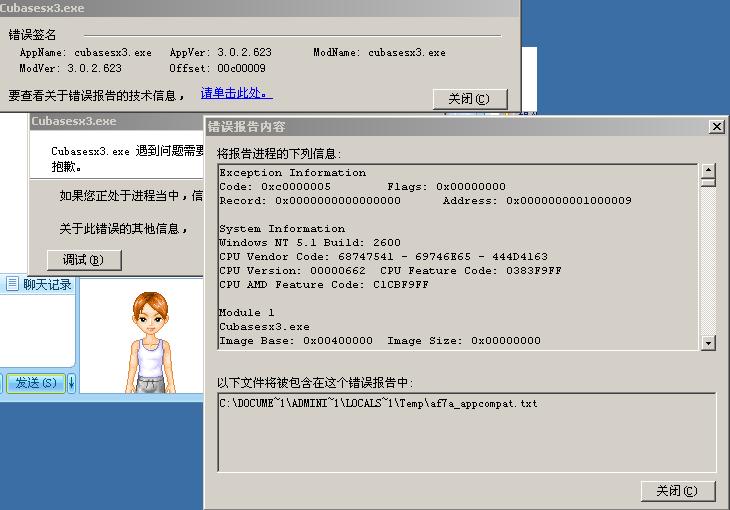Click the 'CPU AMD Feature Code: C1CBF9FF' line
The height and width of the screenshot is (510, 730).
[324, 285]
